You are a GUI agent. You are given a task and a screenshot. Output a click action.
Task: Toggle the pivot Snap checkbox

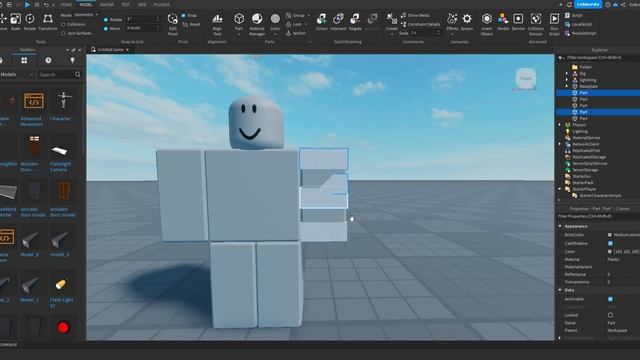click(183, 16)
